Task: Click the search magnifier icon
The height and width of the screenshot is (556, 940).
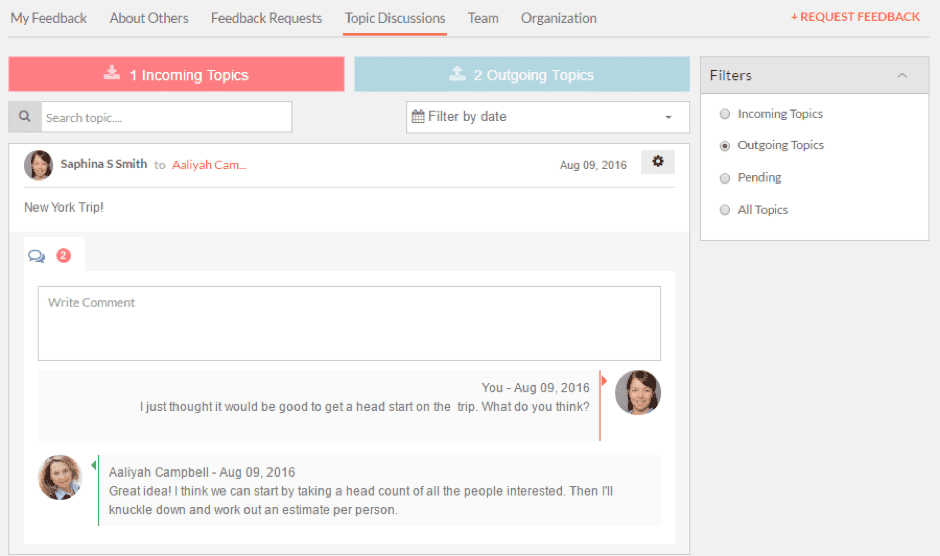Action: point(25,116)
